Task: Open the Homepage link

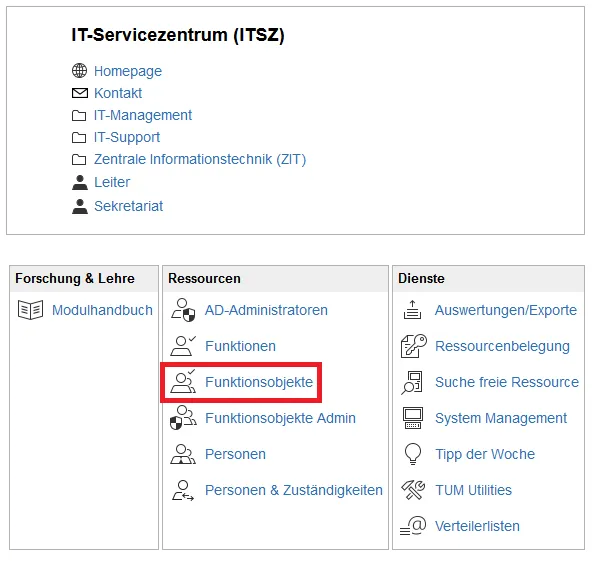Action: [x=128, y=71]
